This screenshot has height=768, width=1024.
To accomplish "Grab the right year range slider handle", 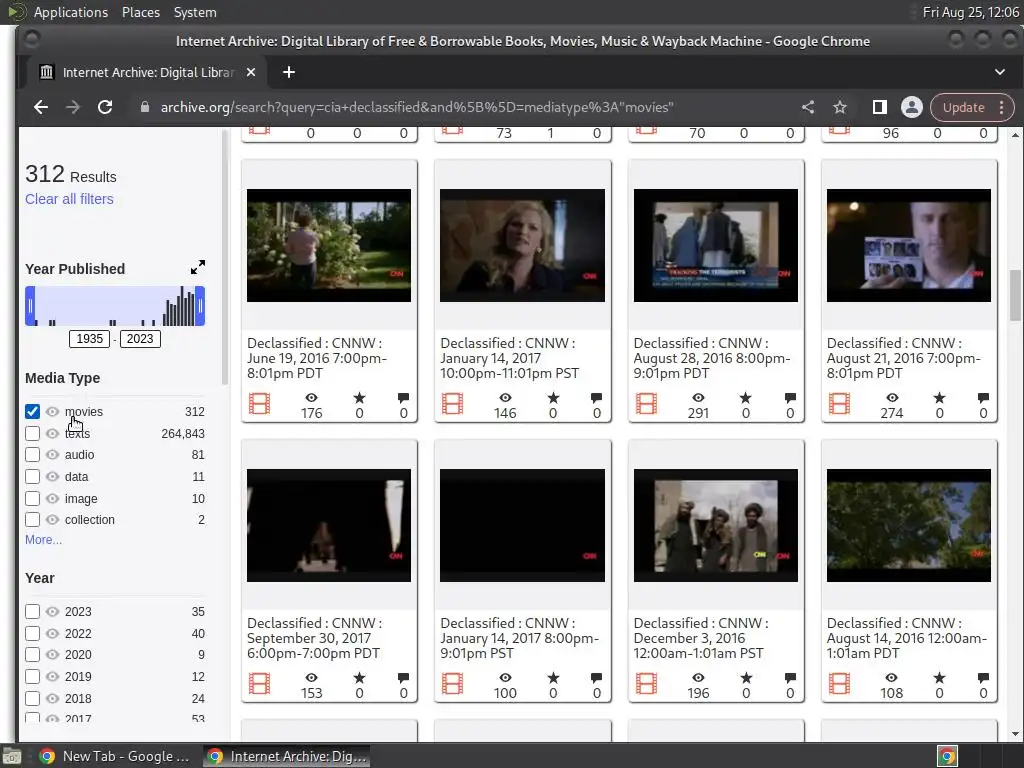I will (200, 306).
